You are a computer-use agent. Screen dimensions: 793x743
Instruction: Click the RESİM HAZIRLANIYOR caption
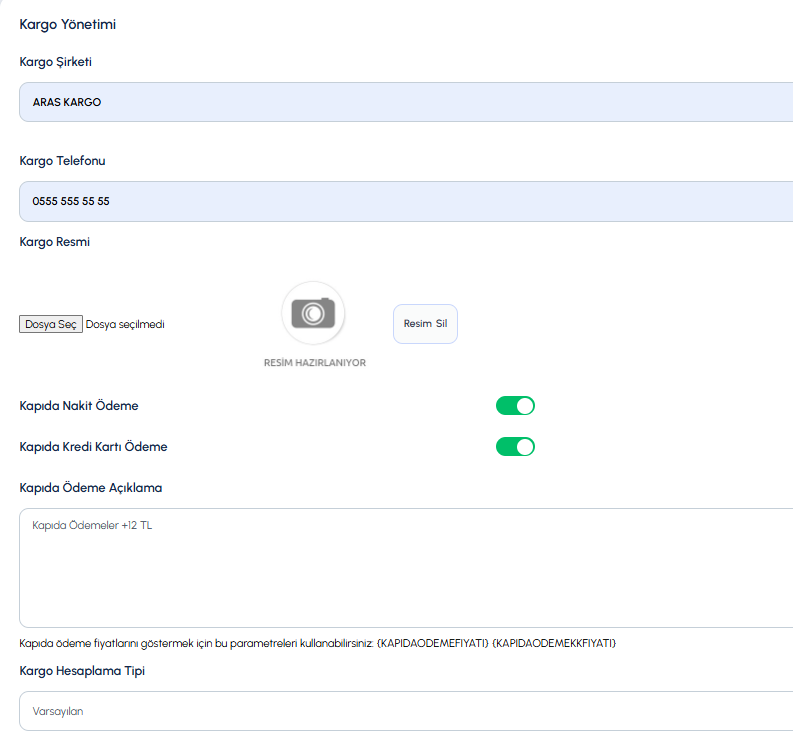[x=315, y=363]
